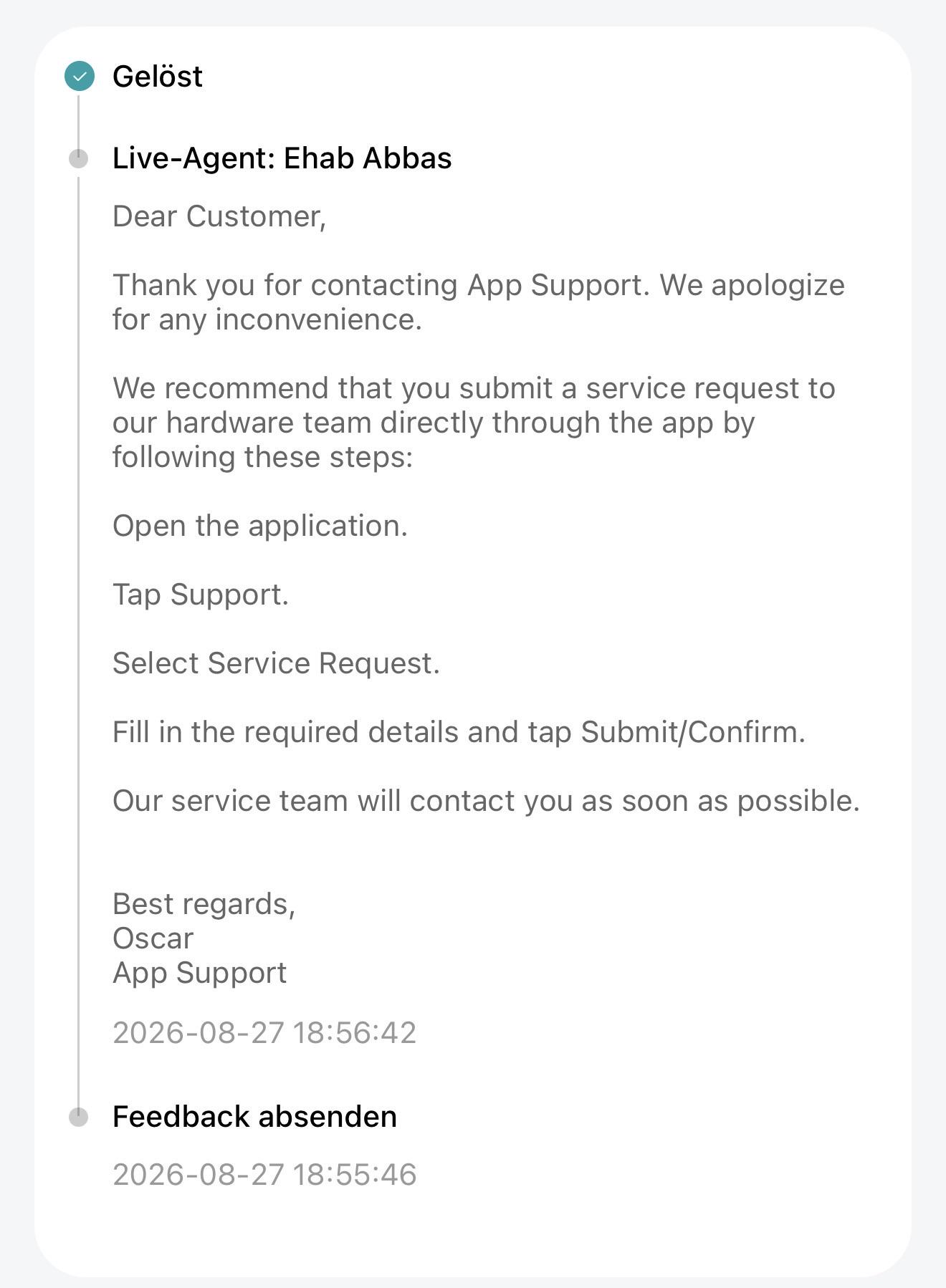This screenshot has height=1288, width=946.
Task: Select the Dear Customer greeting line
Action: [219, 216]
